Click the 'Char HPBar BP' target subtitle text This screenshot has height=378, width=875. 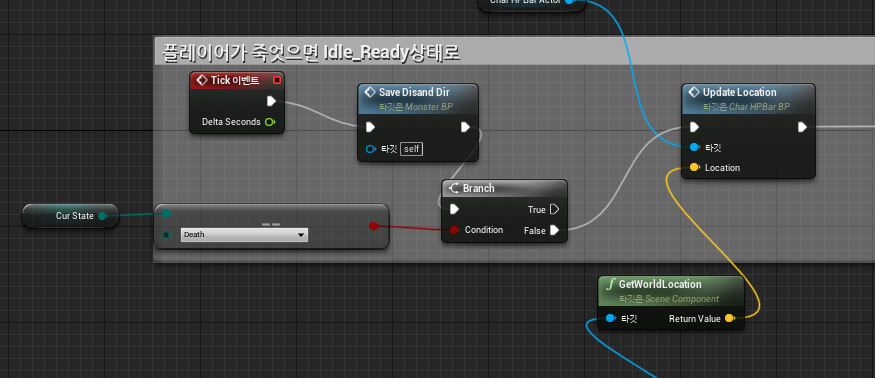click(759, 106)
